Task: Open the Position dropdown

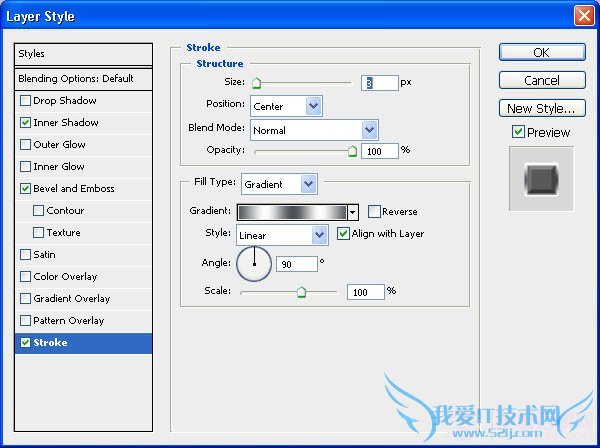Action: (314, 105)
